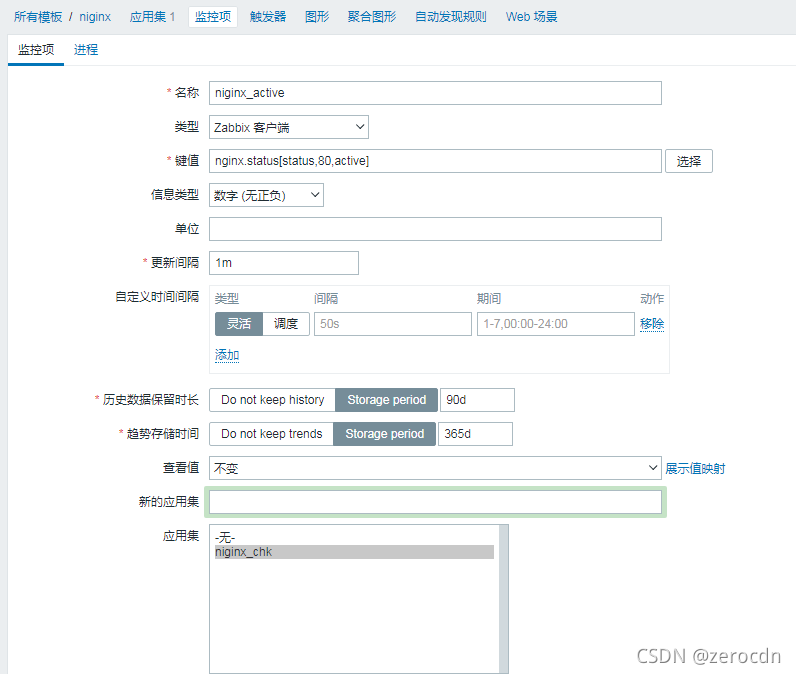Open the 所有模板 breadcrumb link
This screenshot has height=674, width=796.
tap(38, 17)
